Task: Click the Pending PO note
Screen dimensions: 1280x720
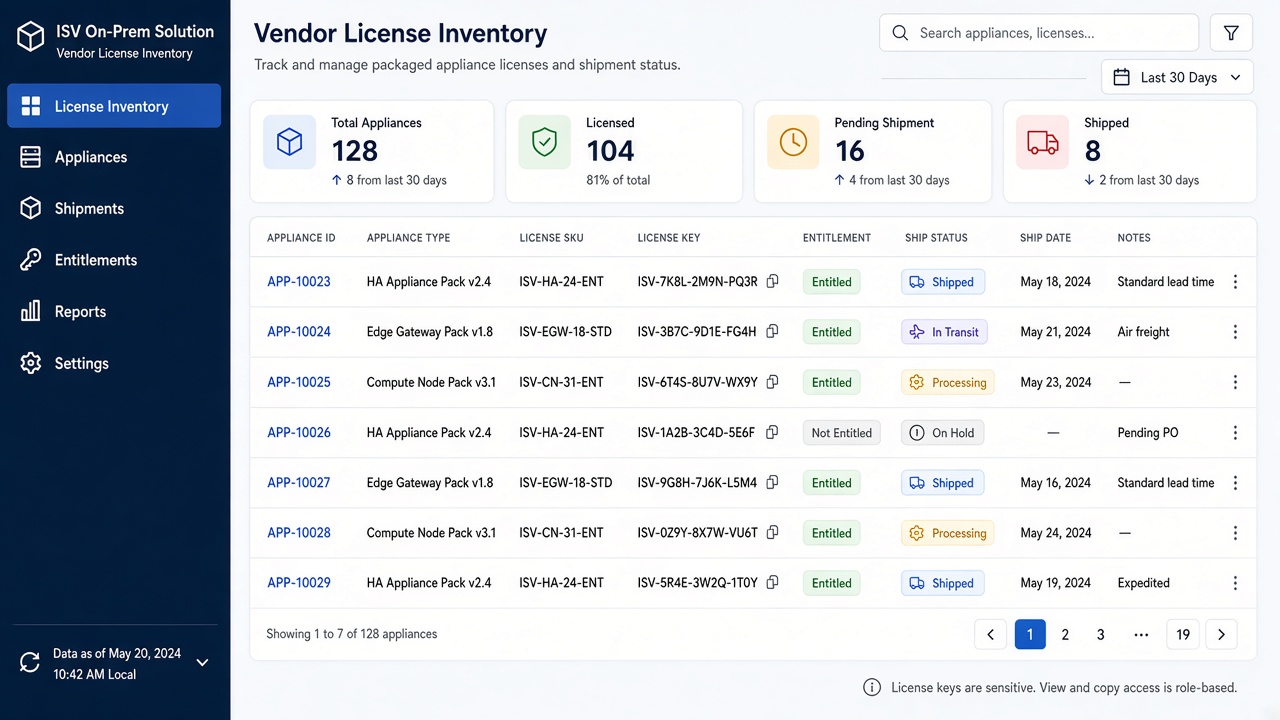Action: [1148, 433]
